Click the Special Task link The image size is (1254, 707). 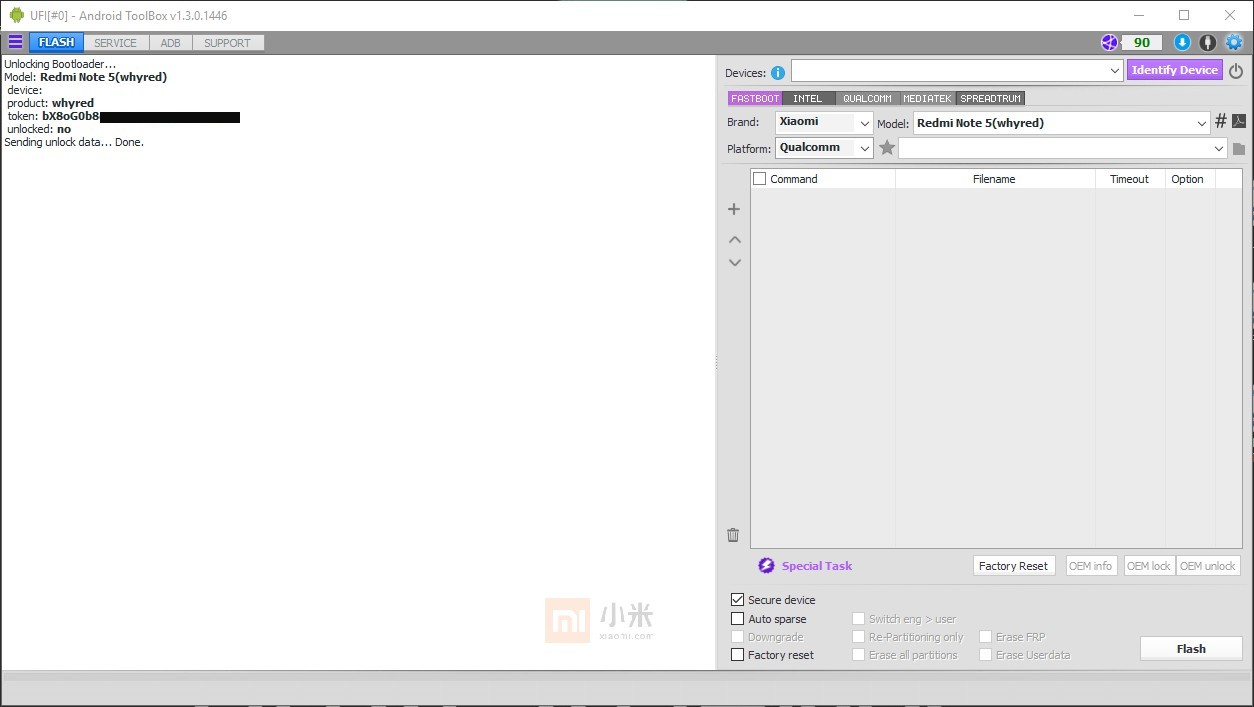point(817,566)
